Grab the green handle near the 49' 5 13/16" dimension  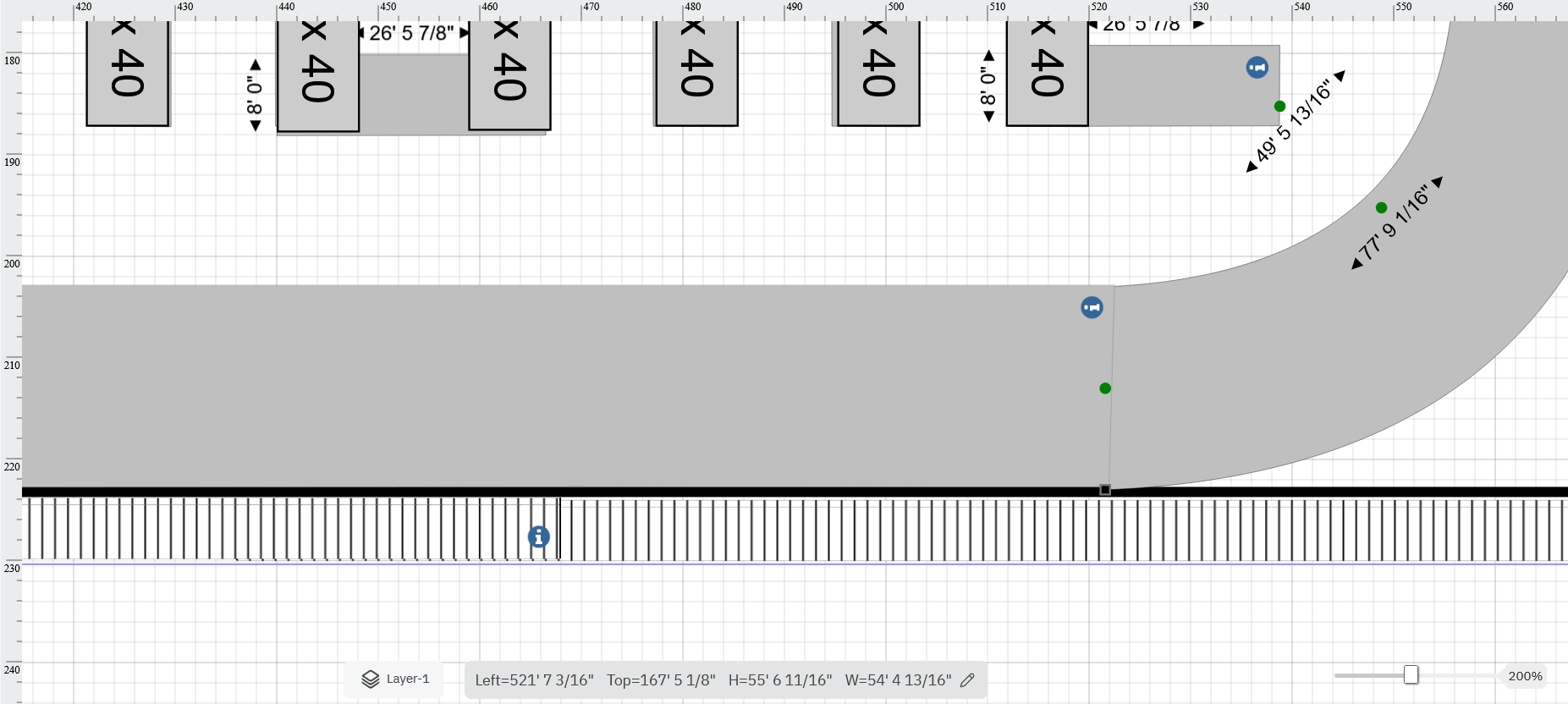click(x=1279, y=107)
